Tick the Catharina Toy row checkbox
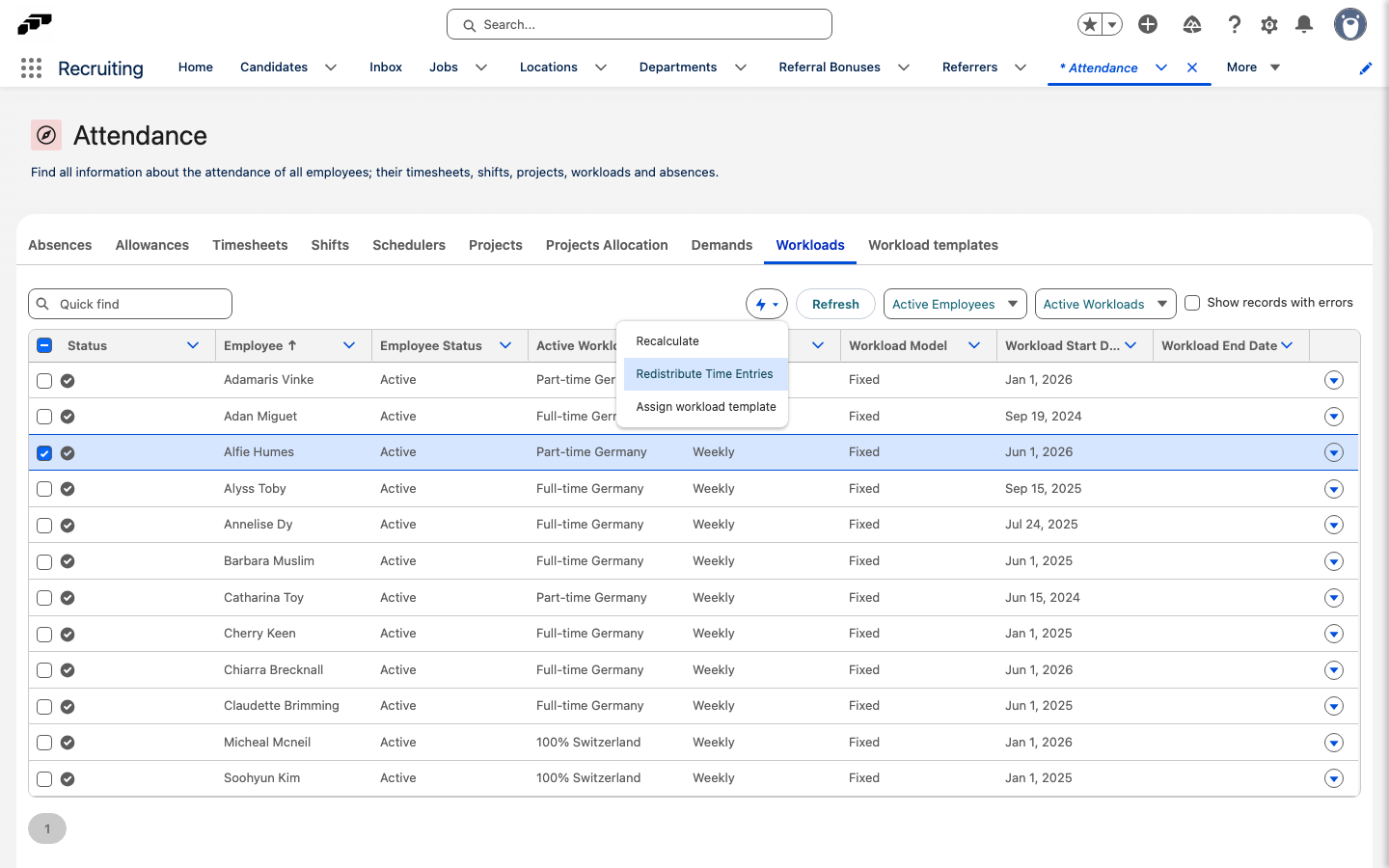1389x868 pixels. (x=44, y=598)
